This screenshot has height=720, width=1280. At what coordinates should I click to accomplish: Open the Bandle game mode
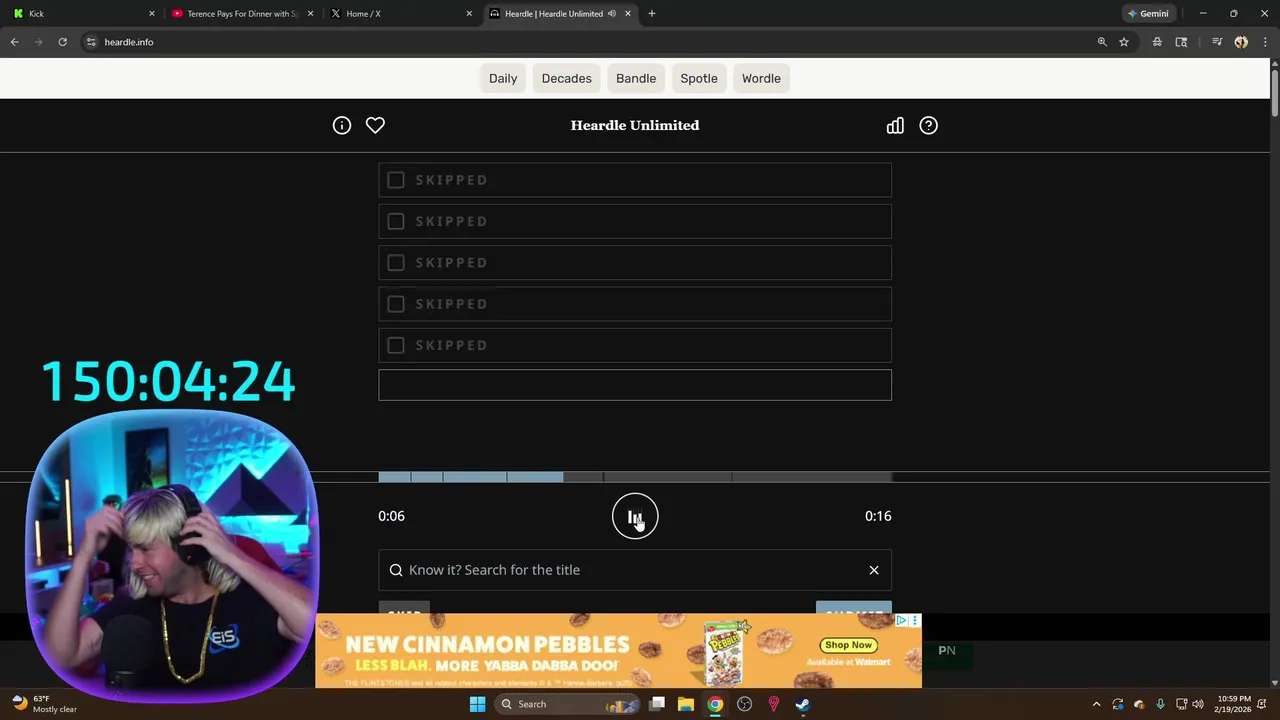point(636,78)
